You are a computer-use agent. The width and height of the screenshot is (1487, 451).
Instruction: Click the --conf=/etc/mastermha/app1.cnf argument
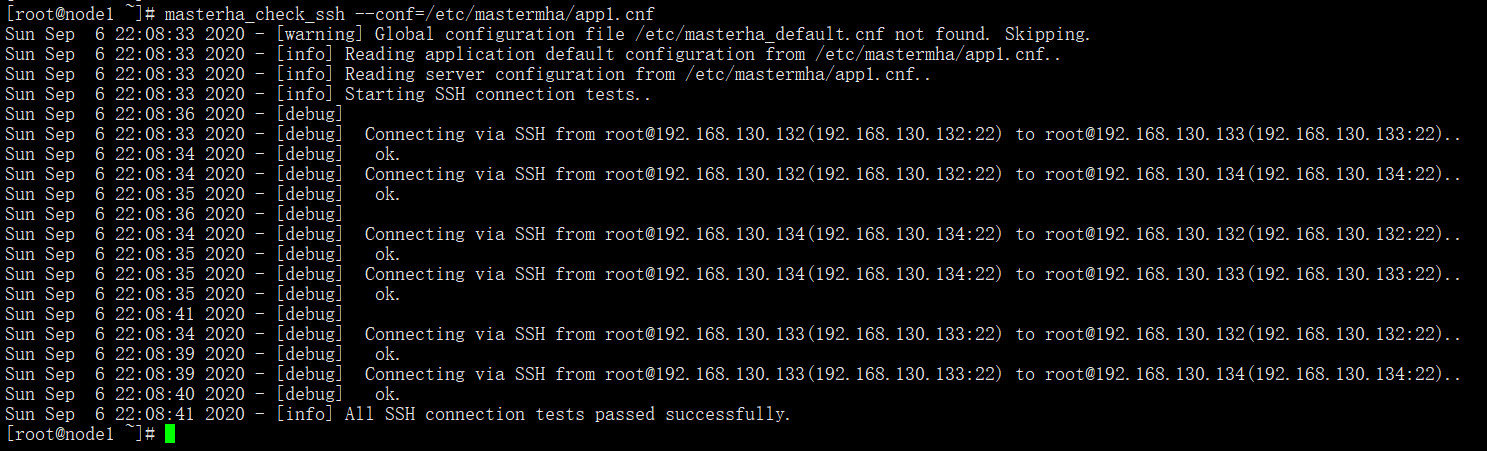(504, 14)
